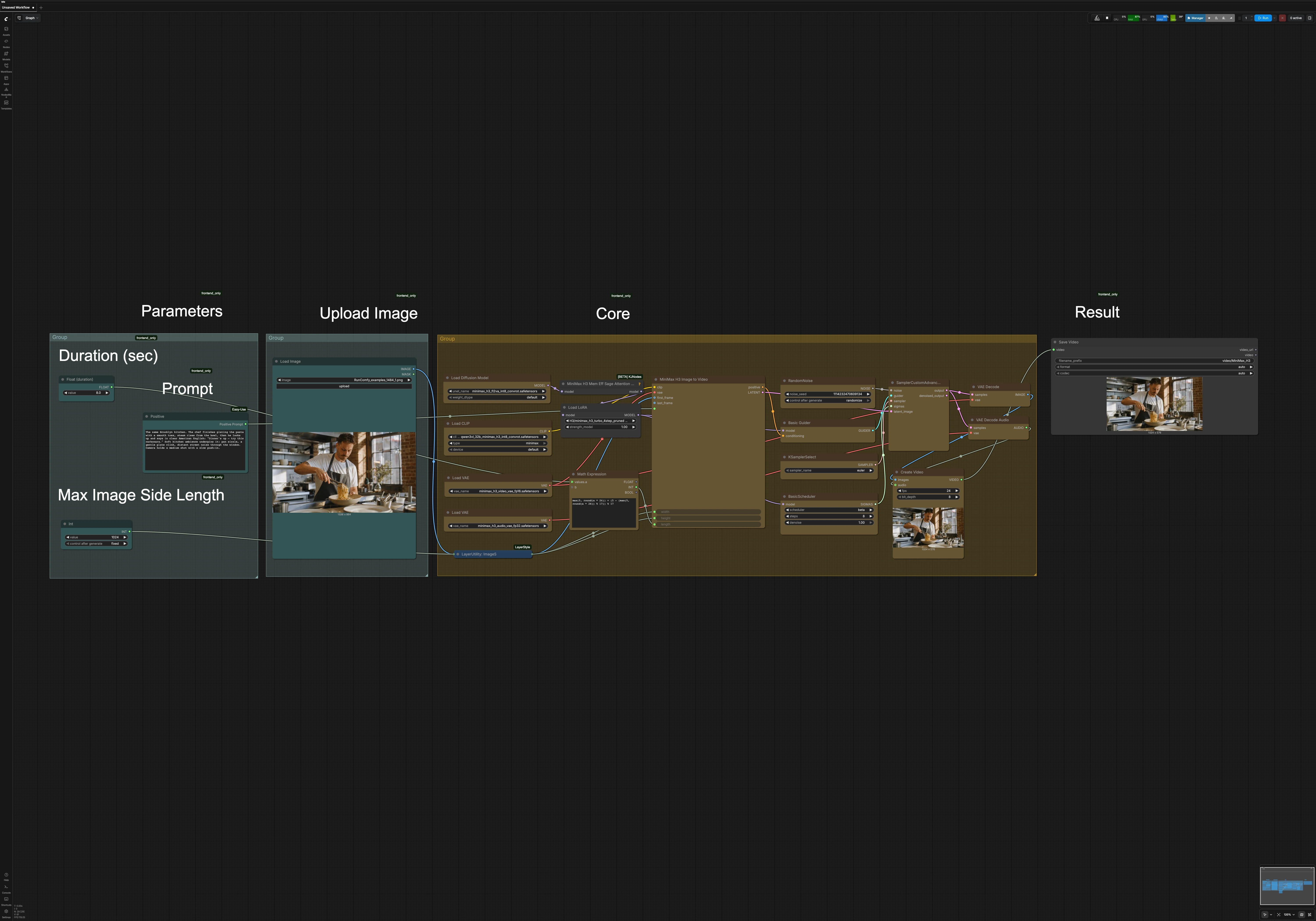The image size is (1316, 921).
Task: Open the Templates sidebar panel
Action: tap(6, 104)
